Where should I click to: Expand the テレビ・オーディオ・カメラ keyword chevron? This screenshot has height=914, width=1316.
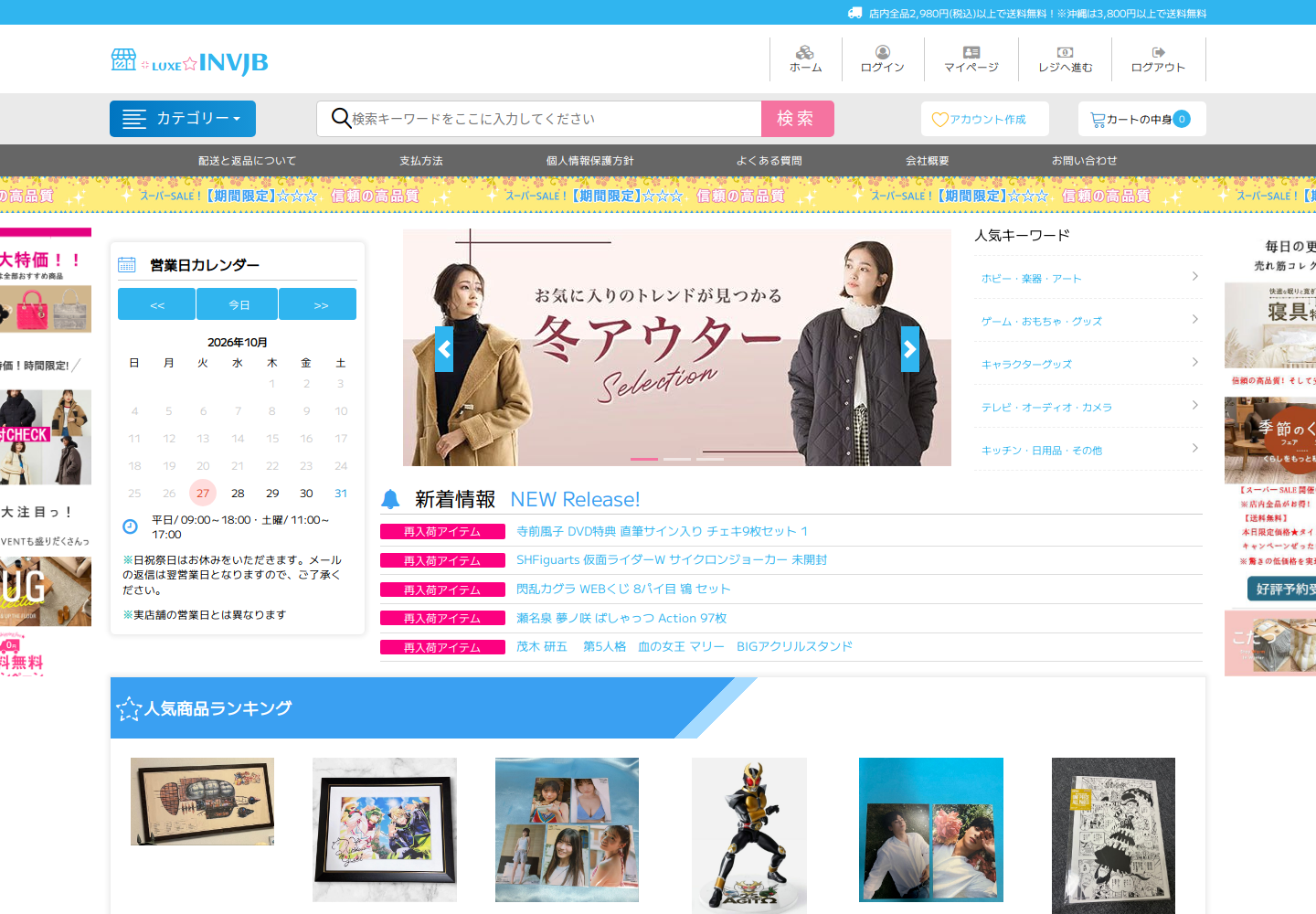point(1195,405)
